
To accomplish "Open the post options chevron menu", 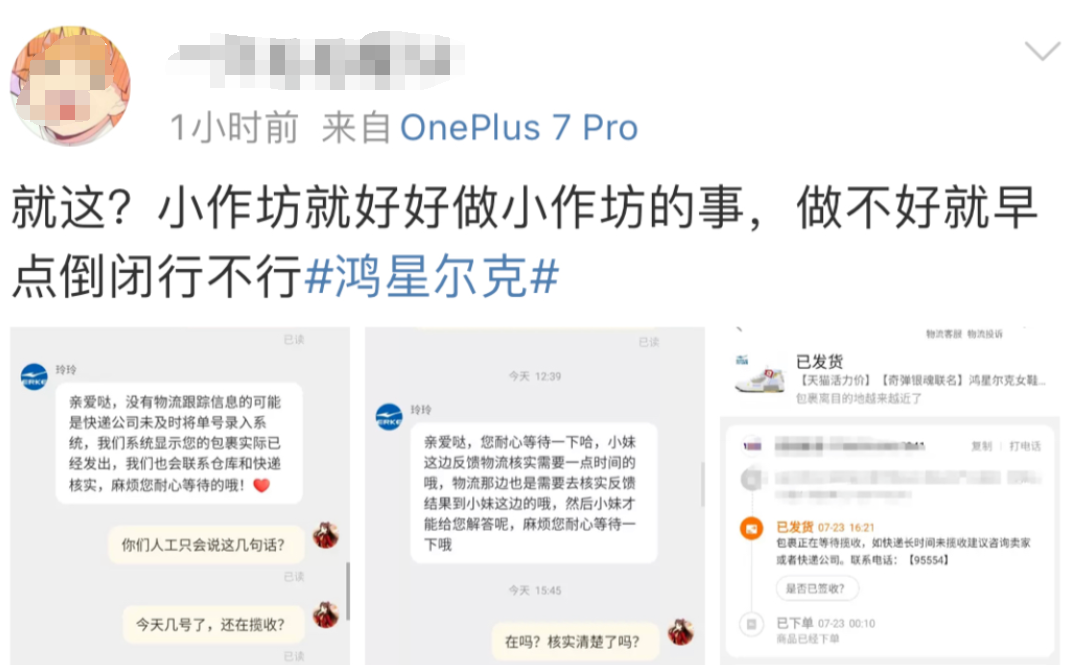I will 1042,51.
